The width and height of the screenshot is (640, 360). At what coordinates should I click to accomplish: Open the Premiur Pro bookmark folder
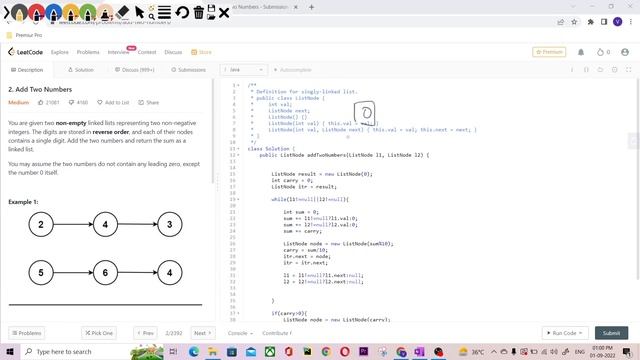(24, 35)
